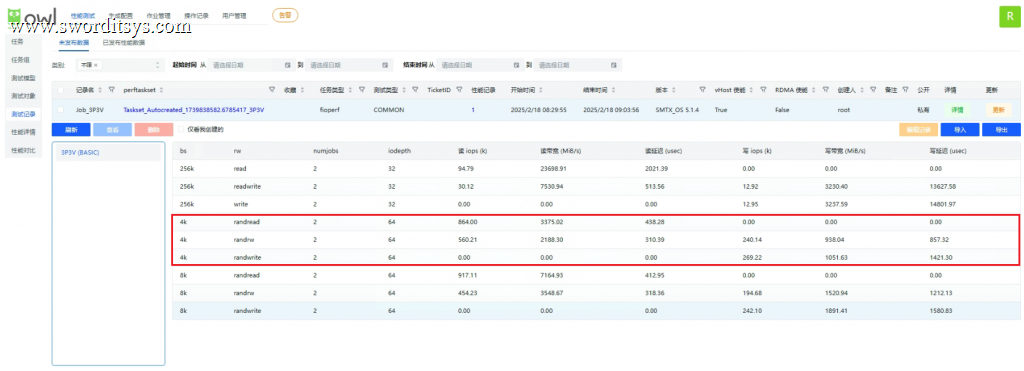The image size is (1024, 371).
Task: Click the blue 导出 export button
Action: point(1001,130)
